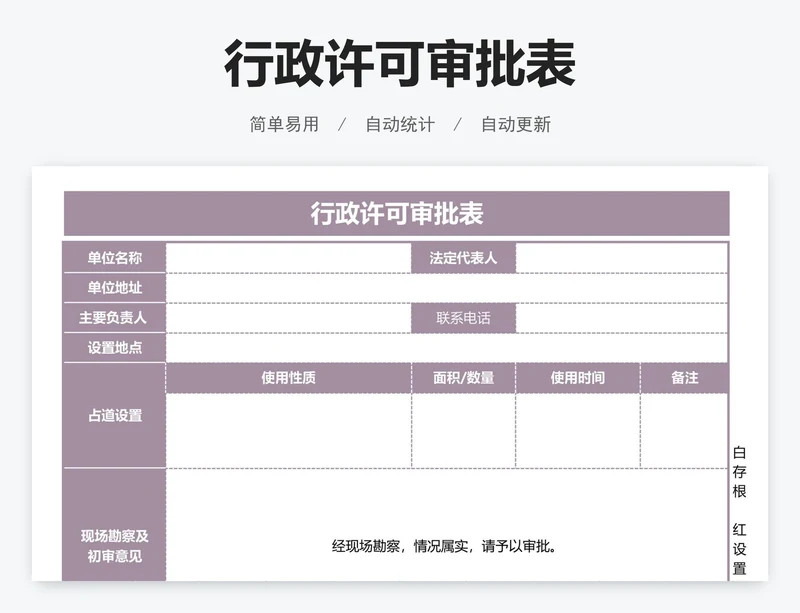Click the empty 单位地址 input row
This screenshot has height=613, width=800.
point(446,288)
